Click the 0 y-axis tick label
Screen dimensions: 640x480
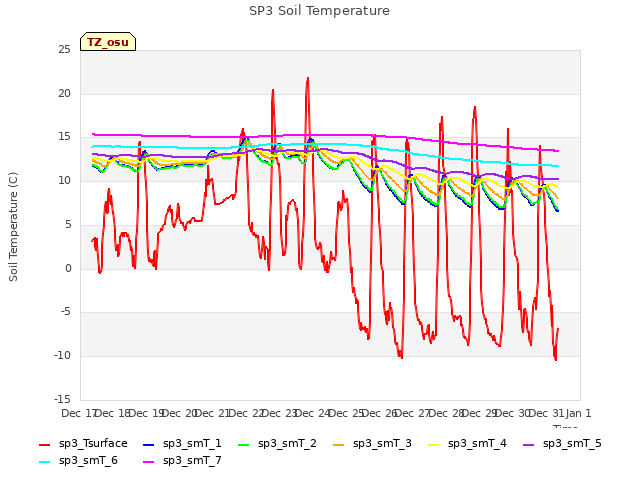coord(68,269)
